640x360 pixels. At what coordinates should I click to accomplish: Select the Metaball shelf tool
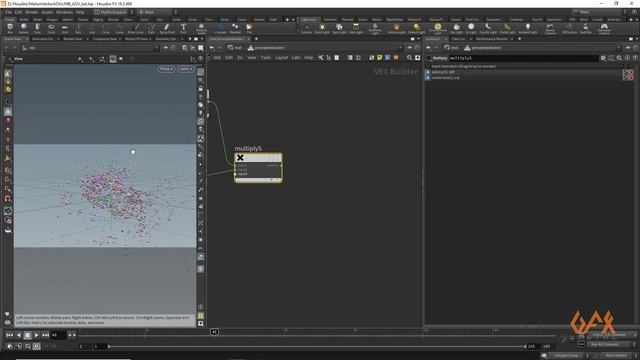pyautogui.click(x=235, y=28)
